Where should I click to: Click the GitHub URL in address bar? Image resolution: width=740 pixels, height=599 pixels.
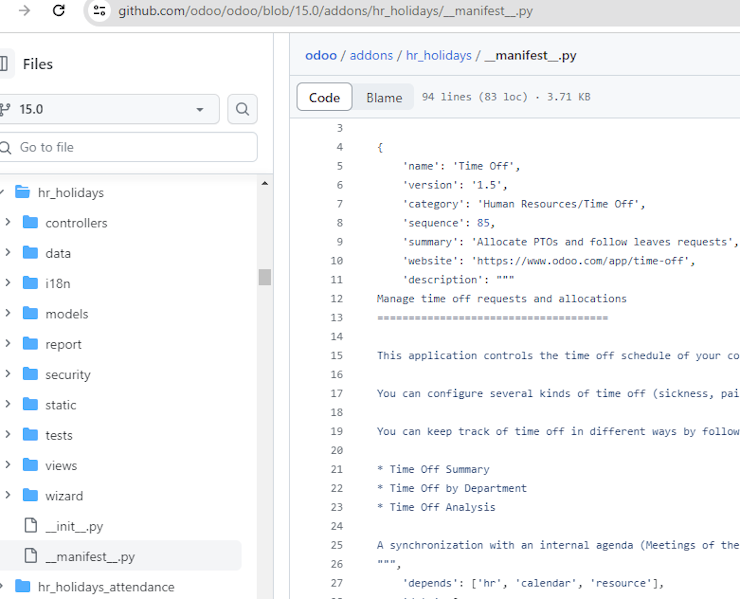click(x=325, y=11)
